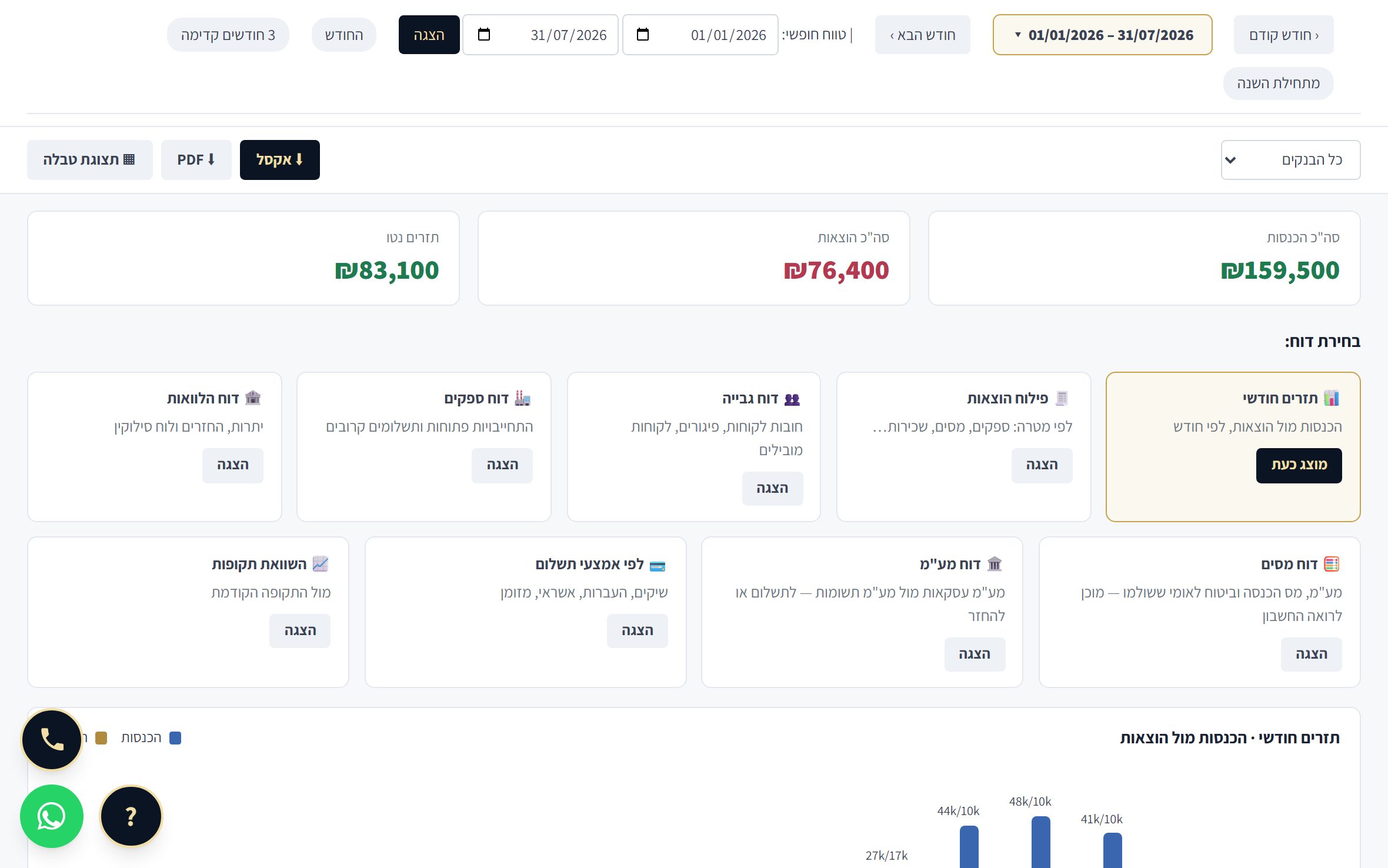Export the report with the אקסל button
This screenshot has width=1388, height=868.
click(x=280, y=160)
